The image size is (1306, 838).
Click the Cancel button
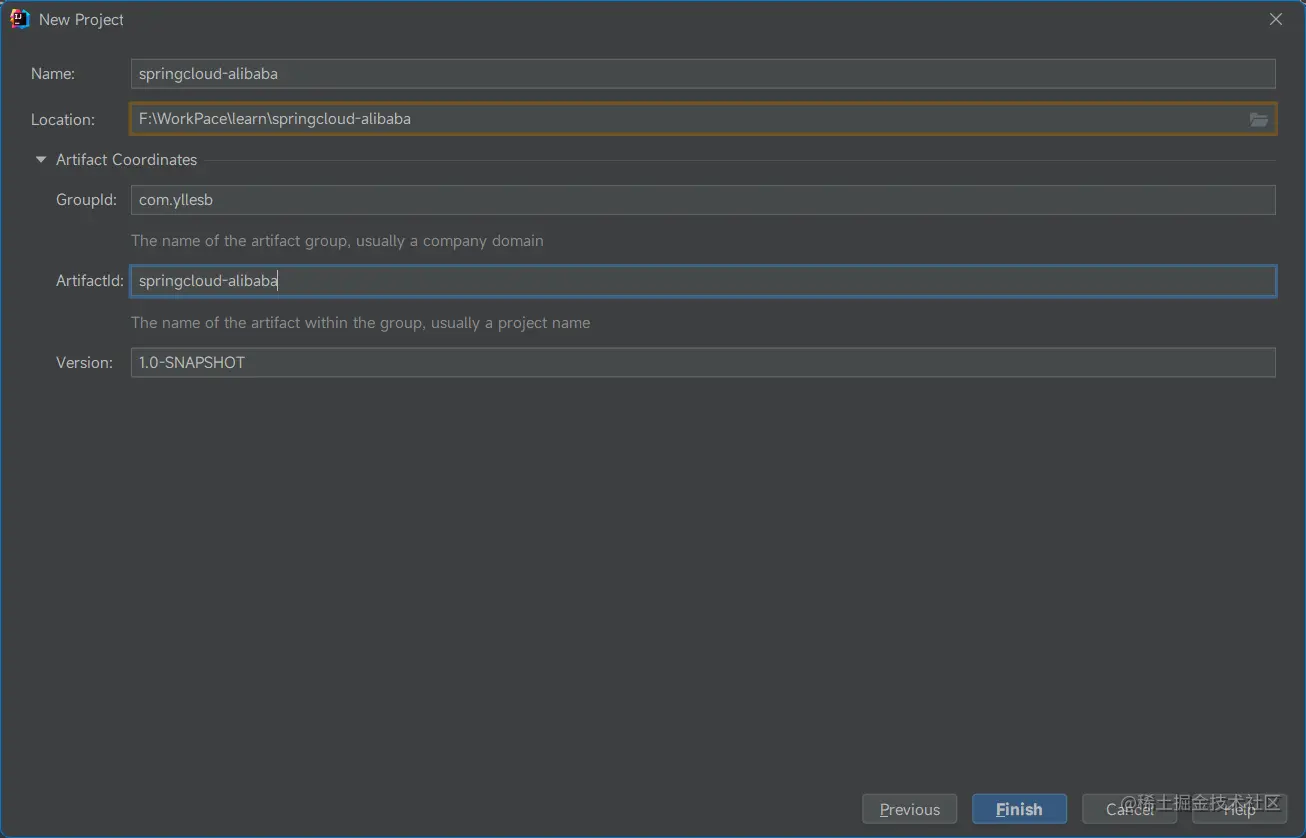click(x=1129, y=809)
